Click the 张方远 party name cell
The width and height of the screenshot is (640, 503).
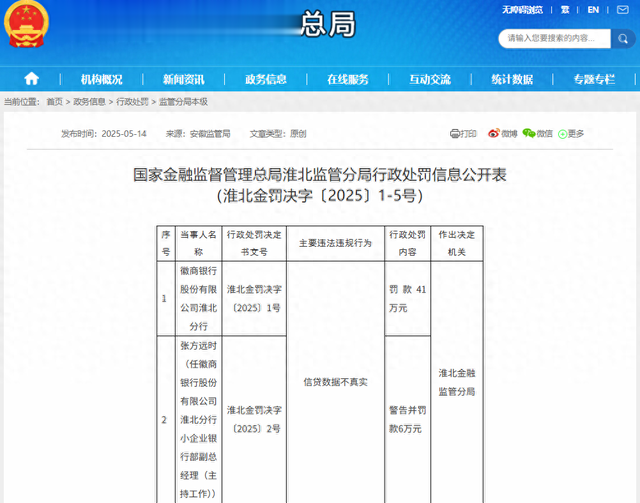[198, 419]
